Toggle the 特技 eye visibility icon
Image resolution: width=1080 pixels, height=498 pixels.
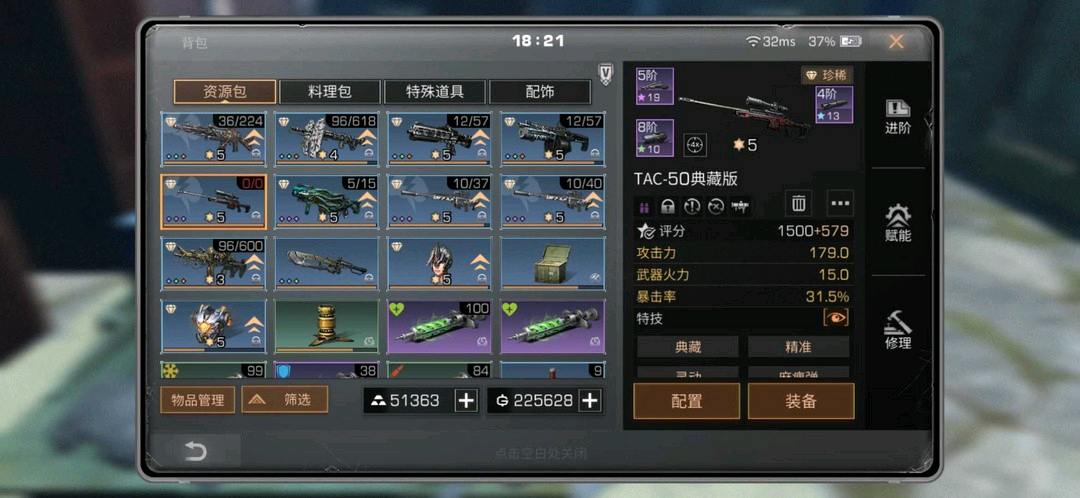835,319
